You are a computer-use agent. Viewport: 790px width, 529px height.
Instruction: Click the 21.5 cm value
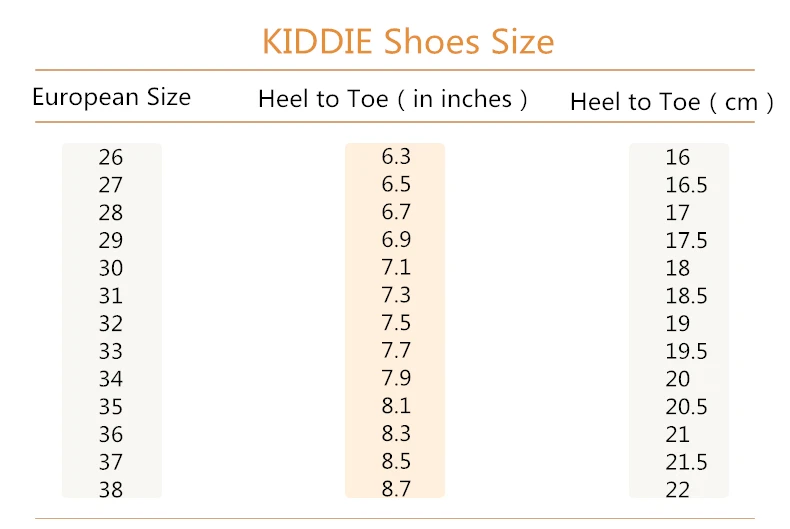686,462
